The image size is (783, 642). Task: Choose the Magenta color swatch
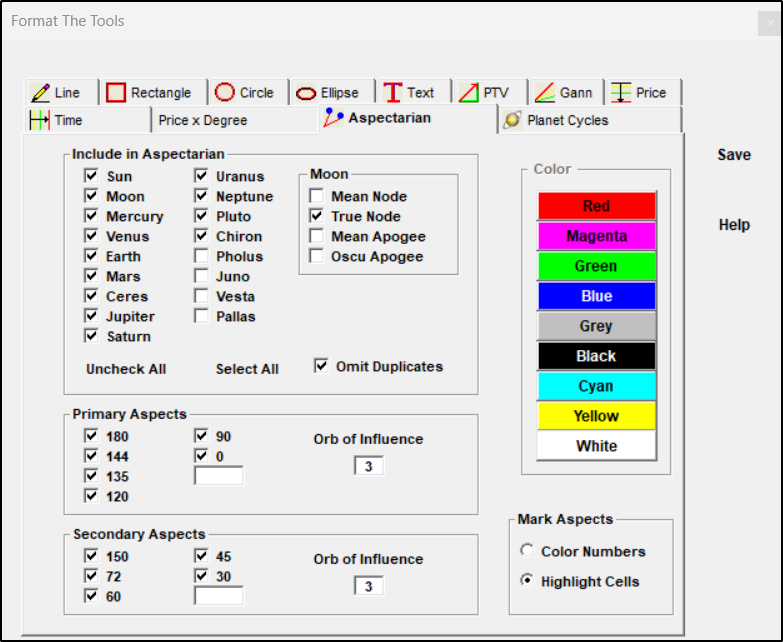click(x=596, y=236)
